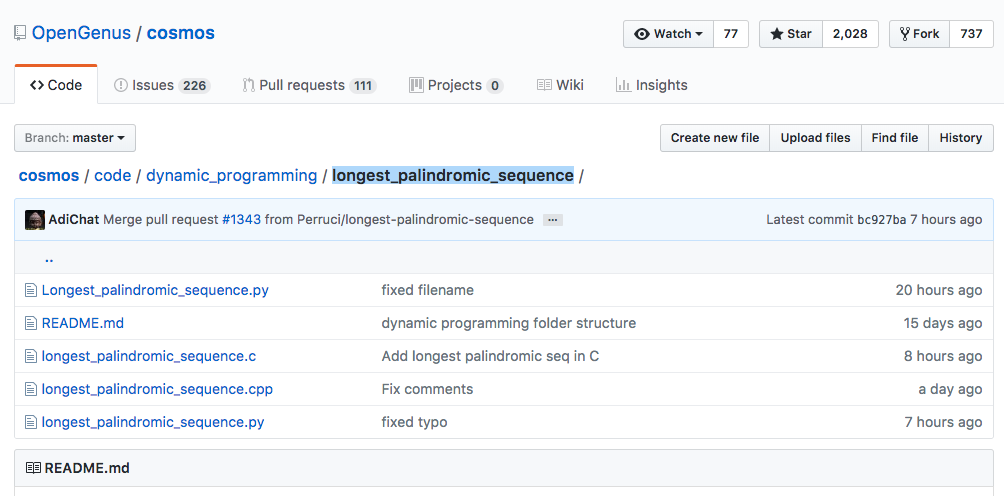The height and width of the screenshot is (496, 1004).
Task: Expand commit message with ellipsis button
Action: [x=553, y=220]
